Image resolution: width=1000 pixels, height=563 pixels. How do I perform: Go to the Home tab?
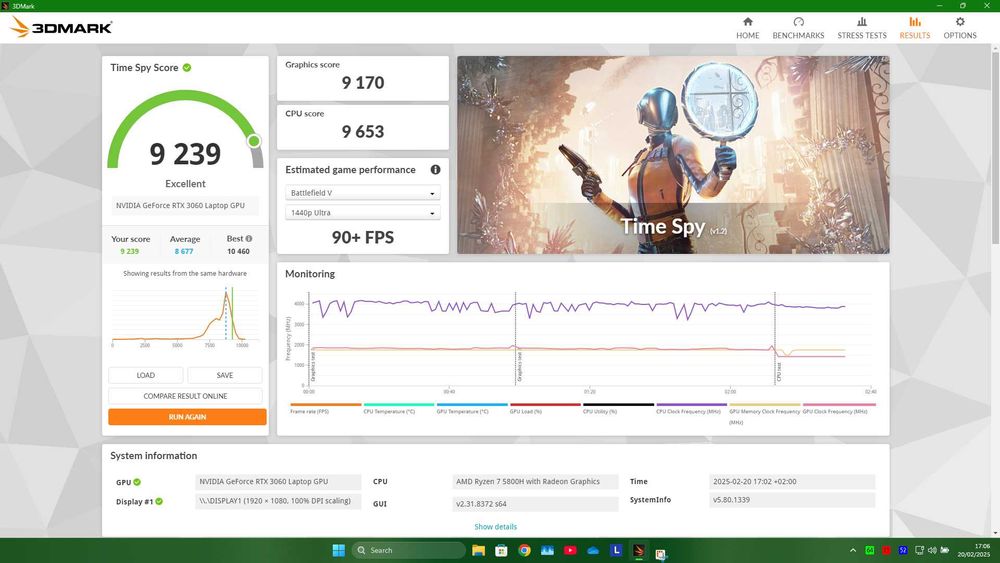(747, 28)
